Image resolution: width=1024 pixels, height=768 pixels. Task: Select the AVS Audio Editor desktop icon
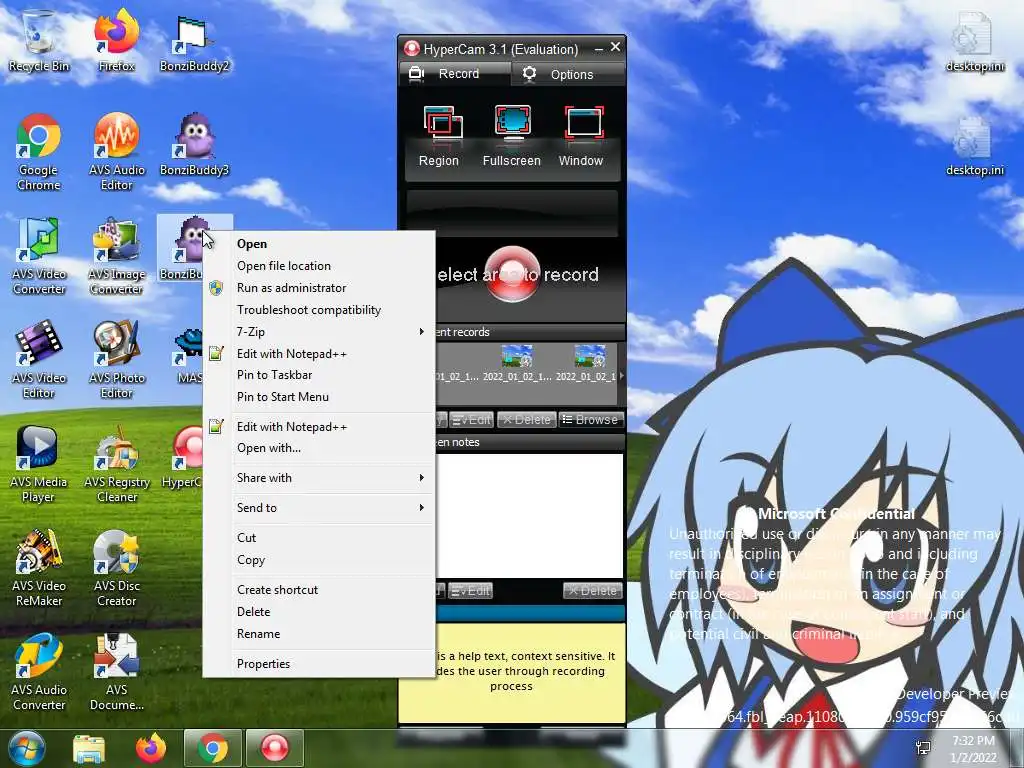tap(116, 152)
